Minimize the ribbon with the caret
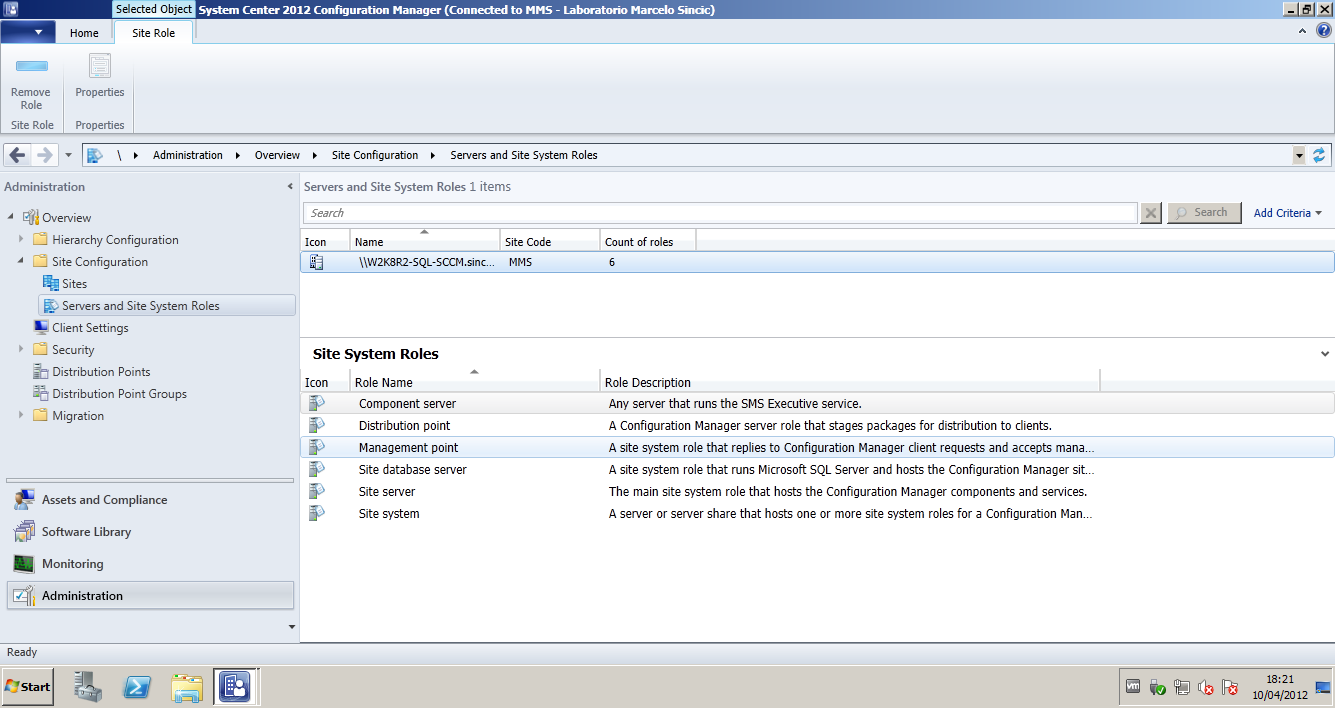This screenshot has width=1335, height=708. tap(1302, 31)
